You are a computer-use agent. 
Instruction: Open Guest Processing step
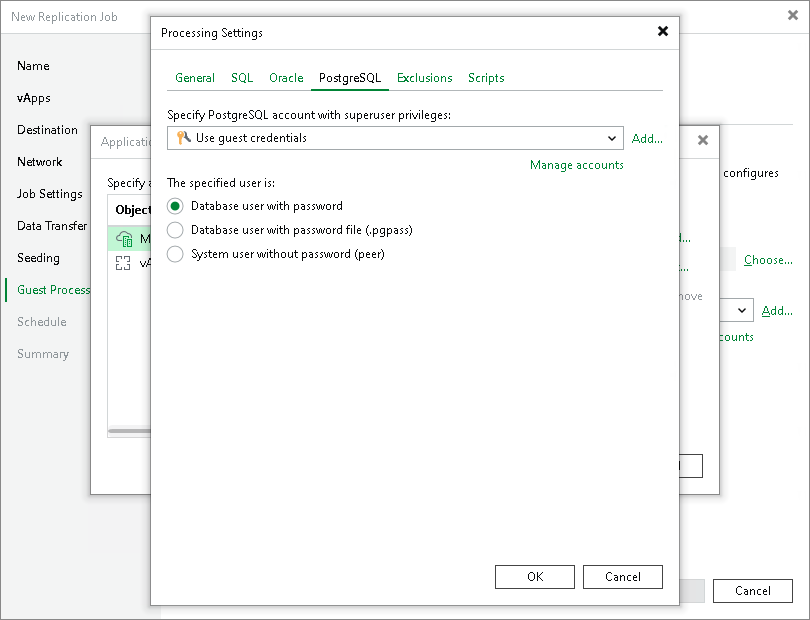pyautogui.click(x=53, y=290)
